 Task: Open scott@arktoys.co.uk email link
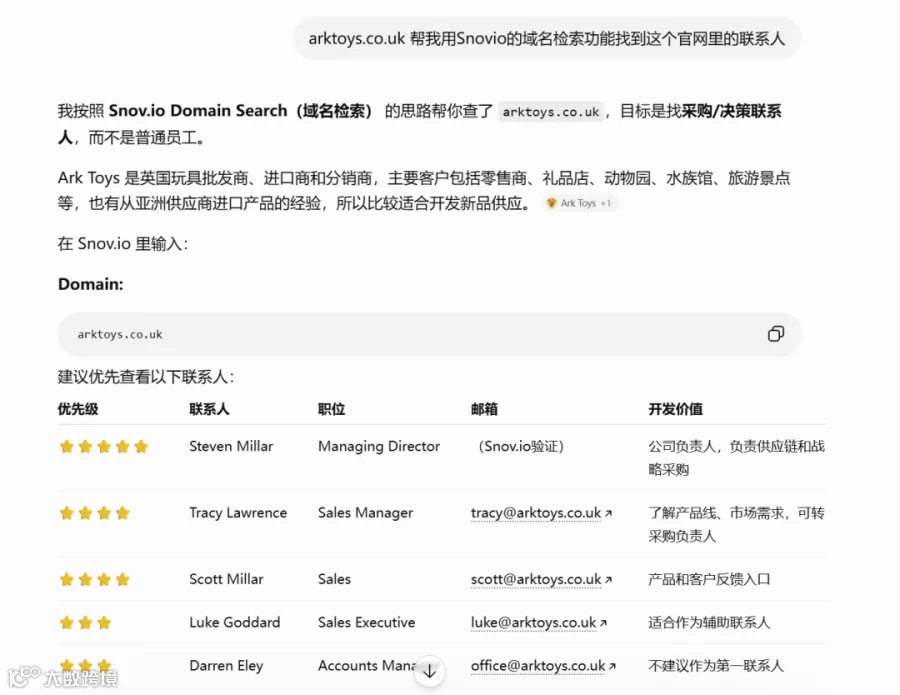click(541, 579)
